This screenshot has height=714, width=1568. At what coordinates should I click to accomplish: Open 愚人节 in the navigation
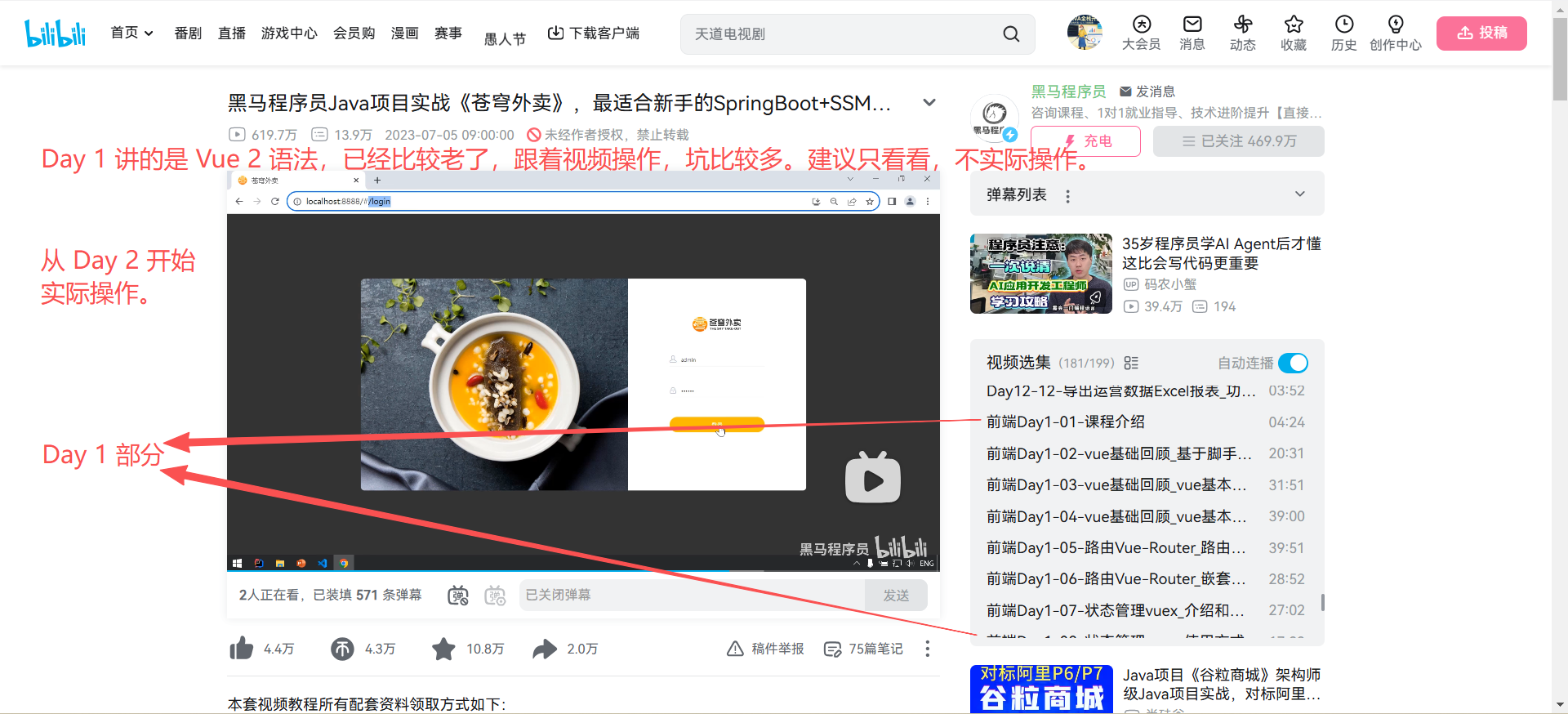click(x=505, y=38)
